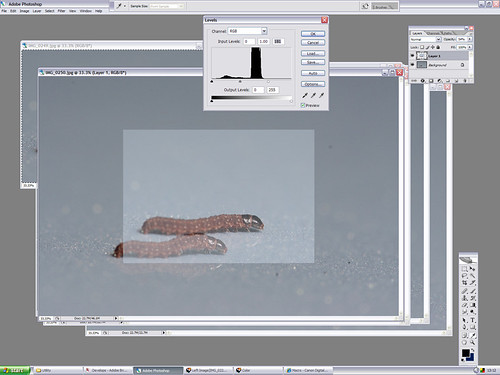The width and height of the screenshot is (500, 375).
Task: Select the Dodge tool
Action: 473,312
